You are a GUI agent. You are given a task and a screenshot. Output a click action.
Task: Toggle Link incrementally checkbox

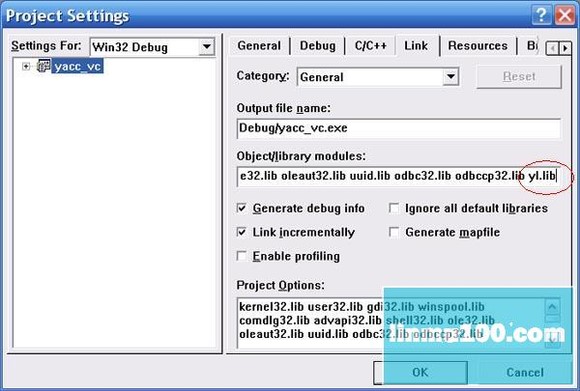pyautogui.click(x=242, y=232)
